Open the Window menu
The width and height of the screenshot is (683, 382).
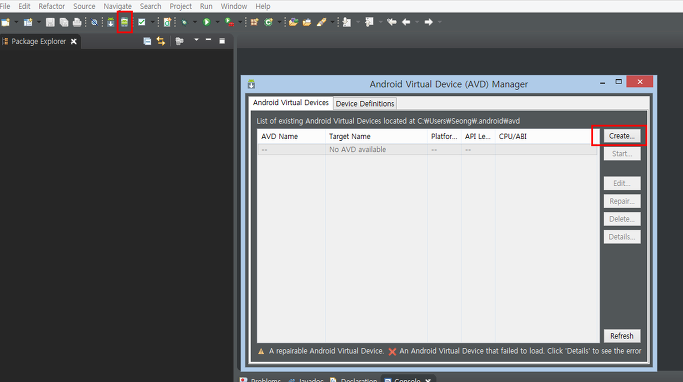point(233,6)
